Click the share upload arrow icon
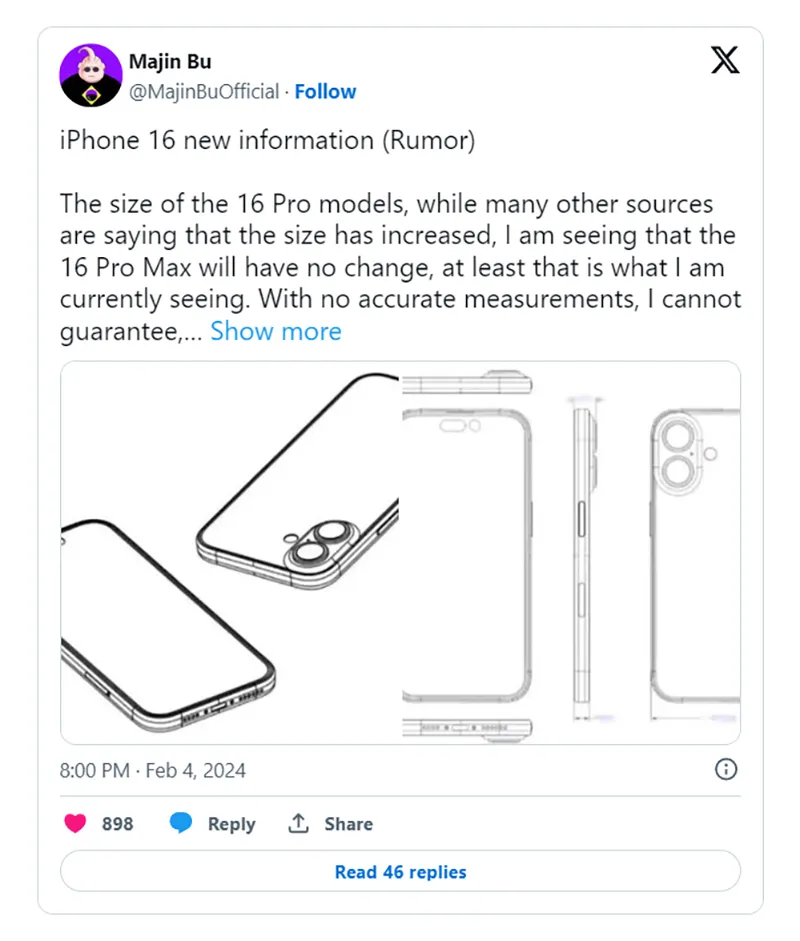This screenshot has height=941, width=800. click(x=298, y=824)
